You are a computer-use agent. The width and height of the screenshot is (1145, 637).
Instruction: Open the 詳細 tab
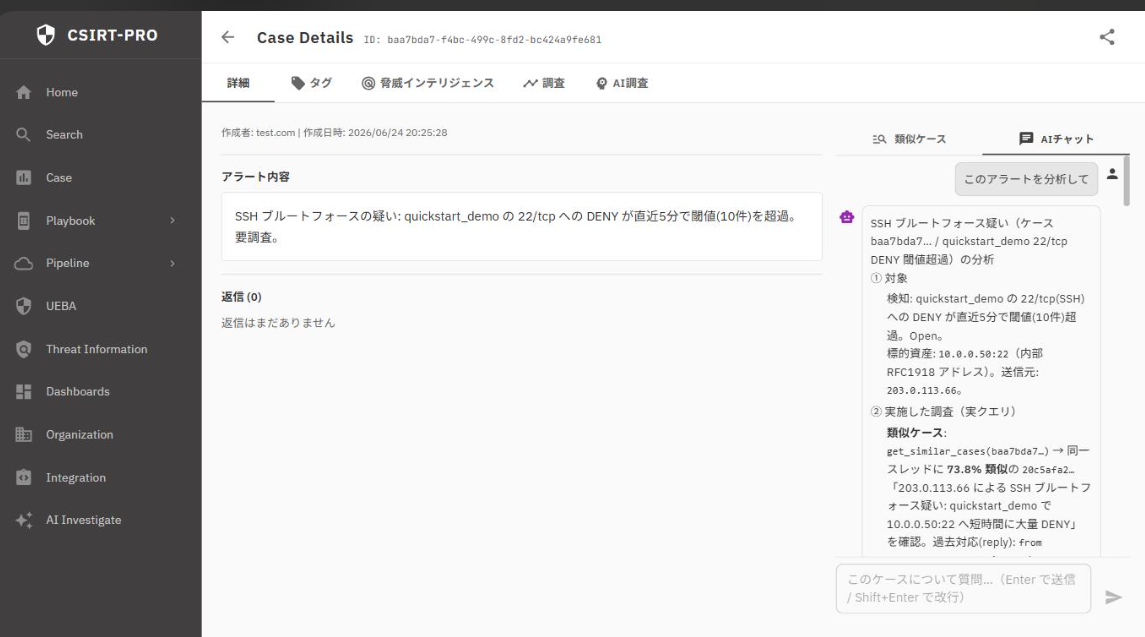(238, 83)
